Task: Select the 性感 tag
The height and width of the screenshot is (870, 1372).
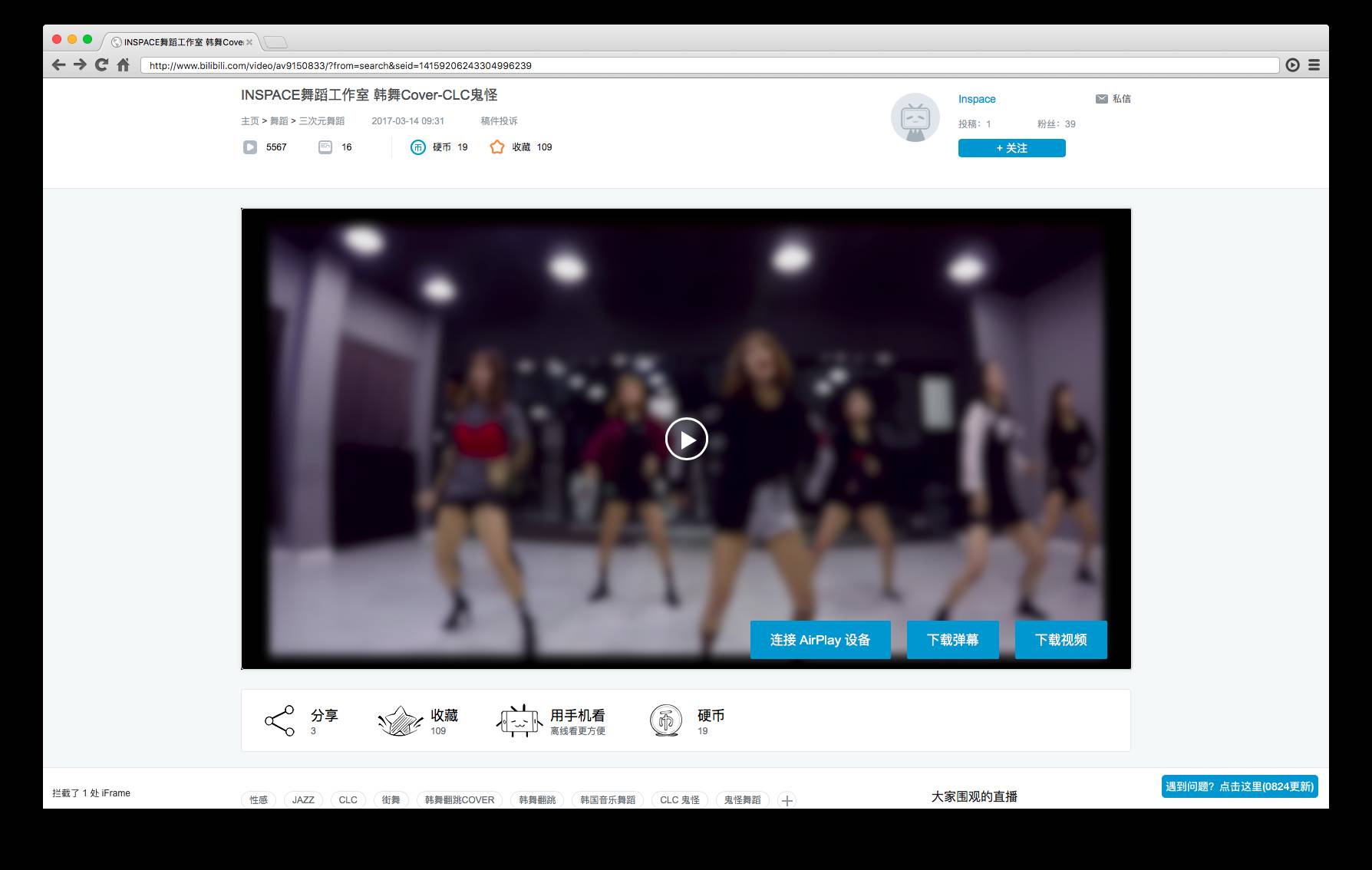Action: 259,799
